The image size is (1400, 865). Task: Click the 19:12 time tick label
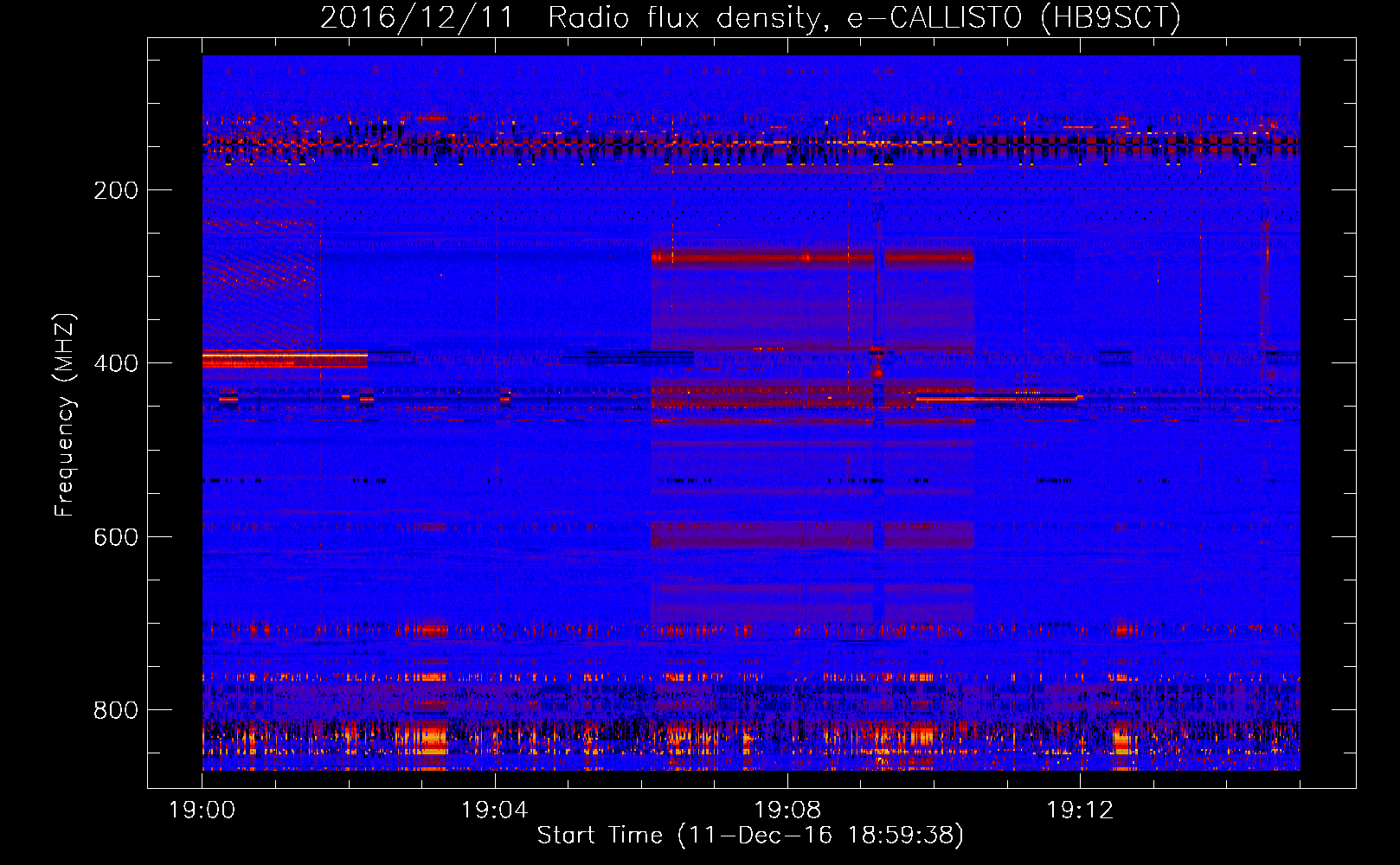tap(1080, 811)
